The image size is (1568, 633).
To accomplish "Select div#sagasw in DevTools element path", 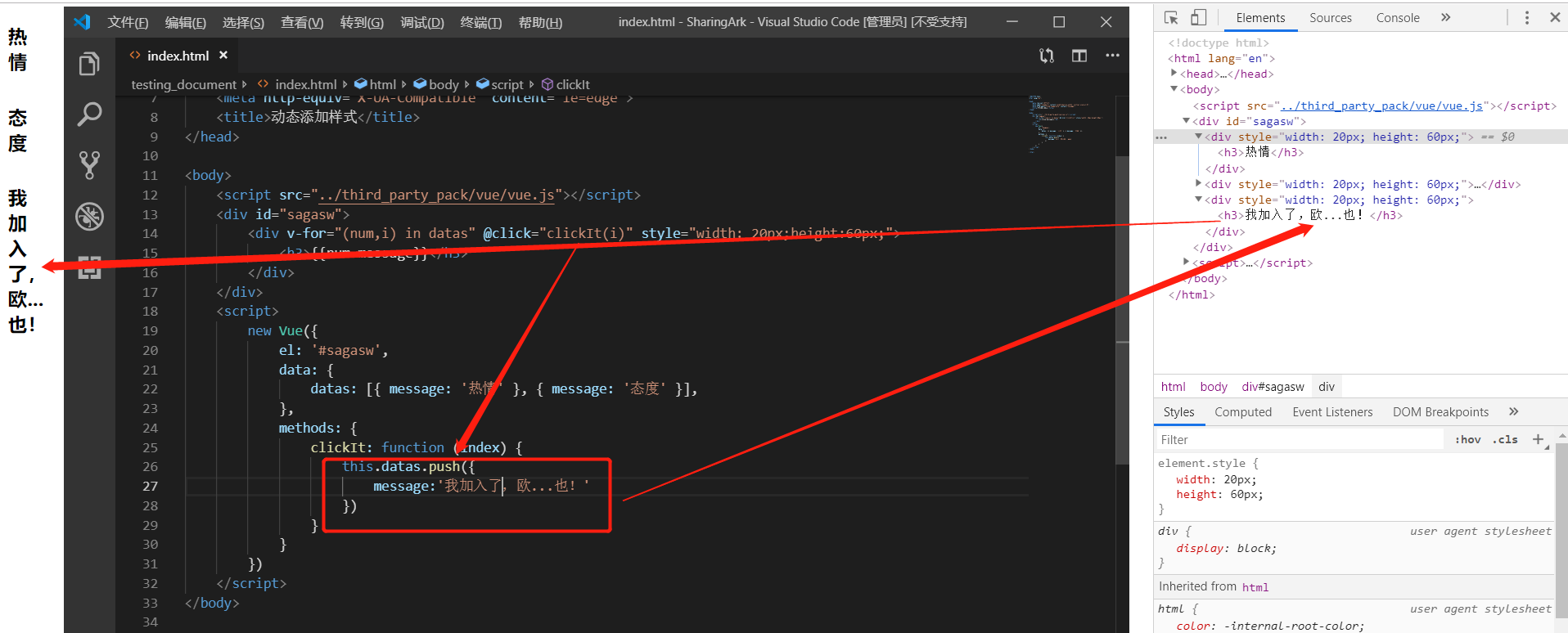I will click(1273, 387).
